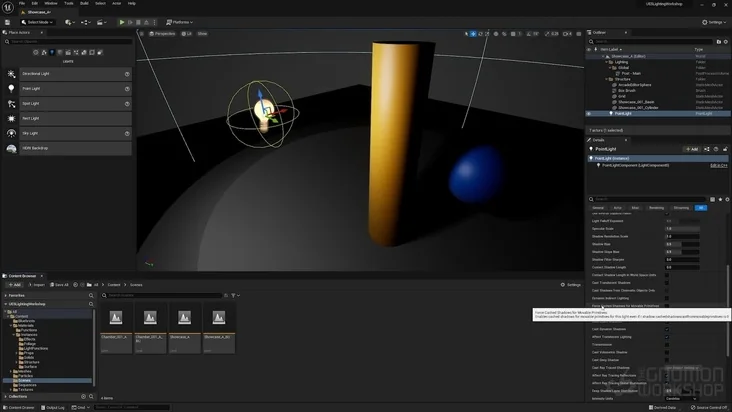Image resolution: width=732 pixels, height=412 pixels.
Task: Open the Intensity Units dropdown
Action: [682, 398]
